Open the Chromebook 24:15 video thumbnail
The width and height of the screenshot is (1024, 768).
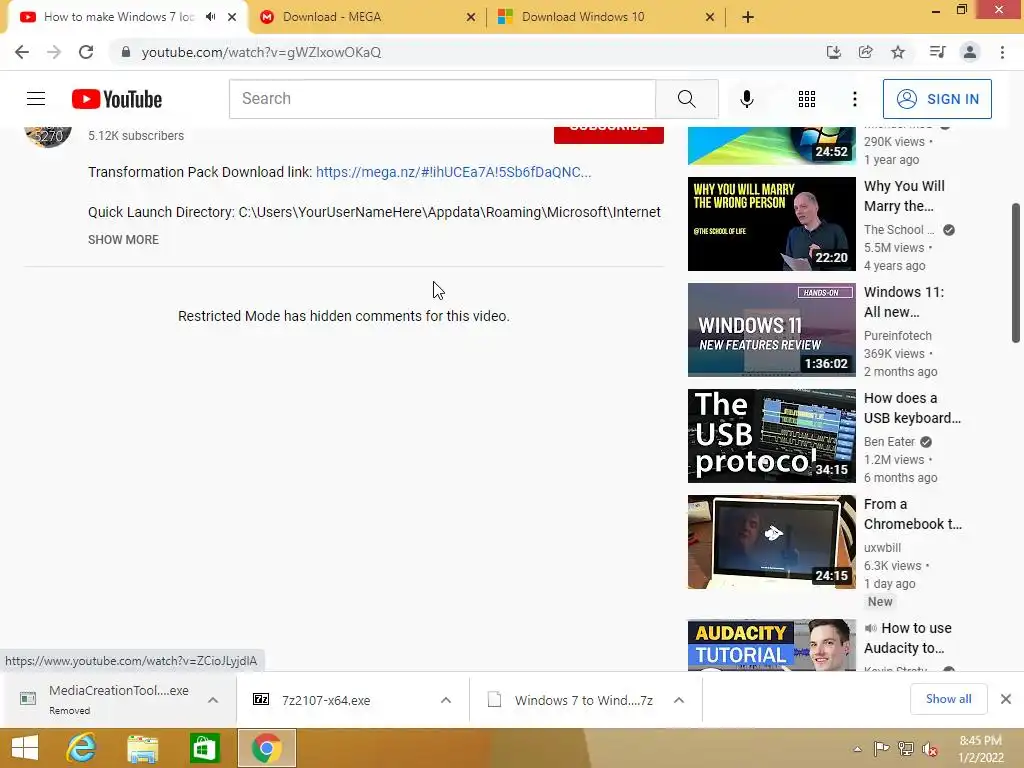[771, 541]
